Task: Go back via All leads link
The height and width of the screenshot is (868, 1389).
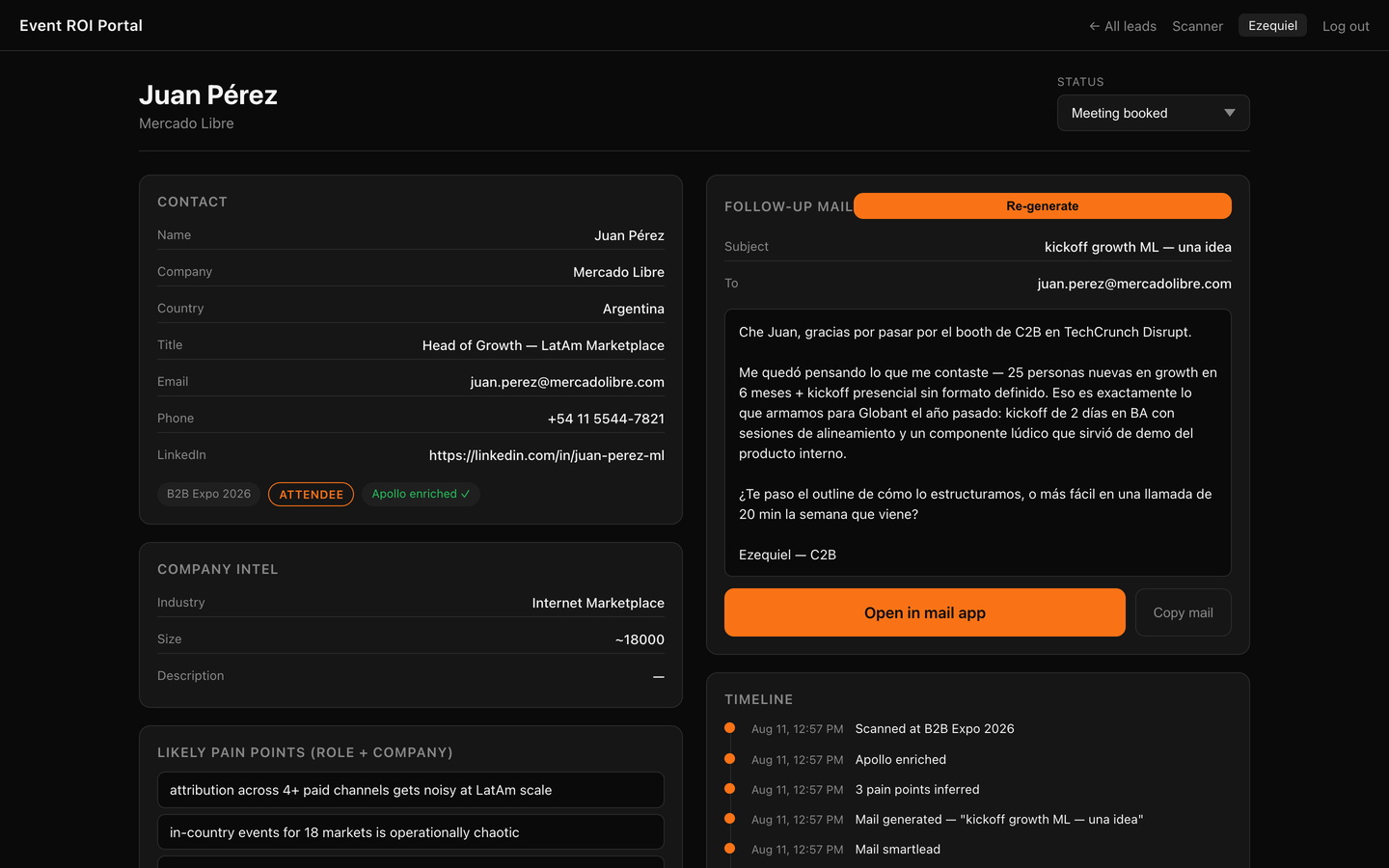Action: click(1123, 26)
